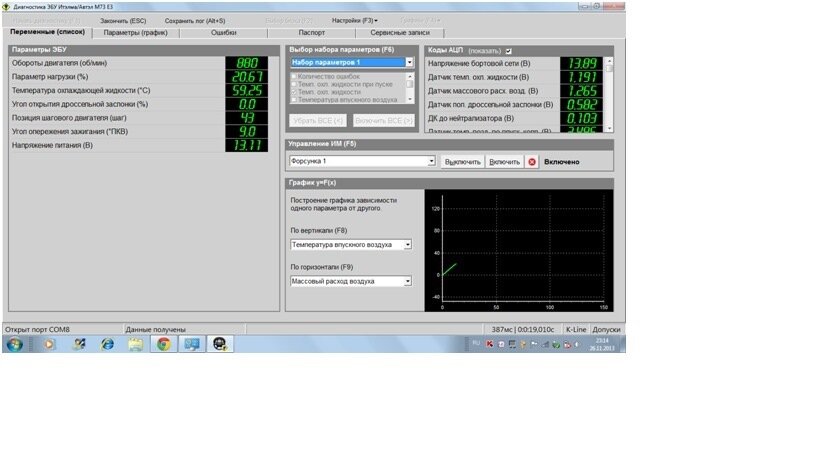
Task: Click the Включить button
Action: click(x=504, y=162)
